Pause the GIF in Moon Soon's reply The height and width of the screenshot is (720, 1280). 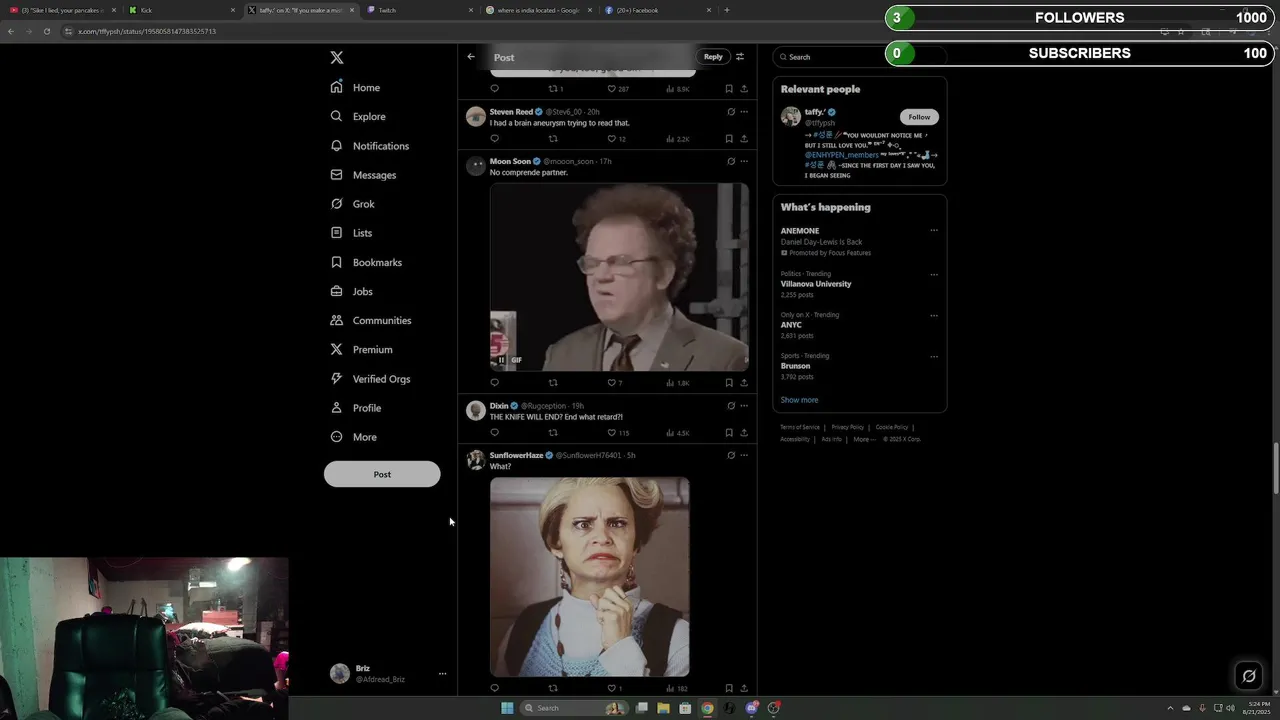click(x=502, y=360)
